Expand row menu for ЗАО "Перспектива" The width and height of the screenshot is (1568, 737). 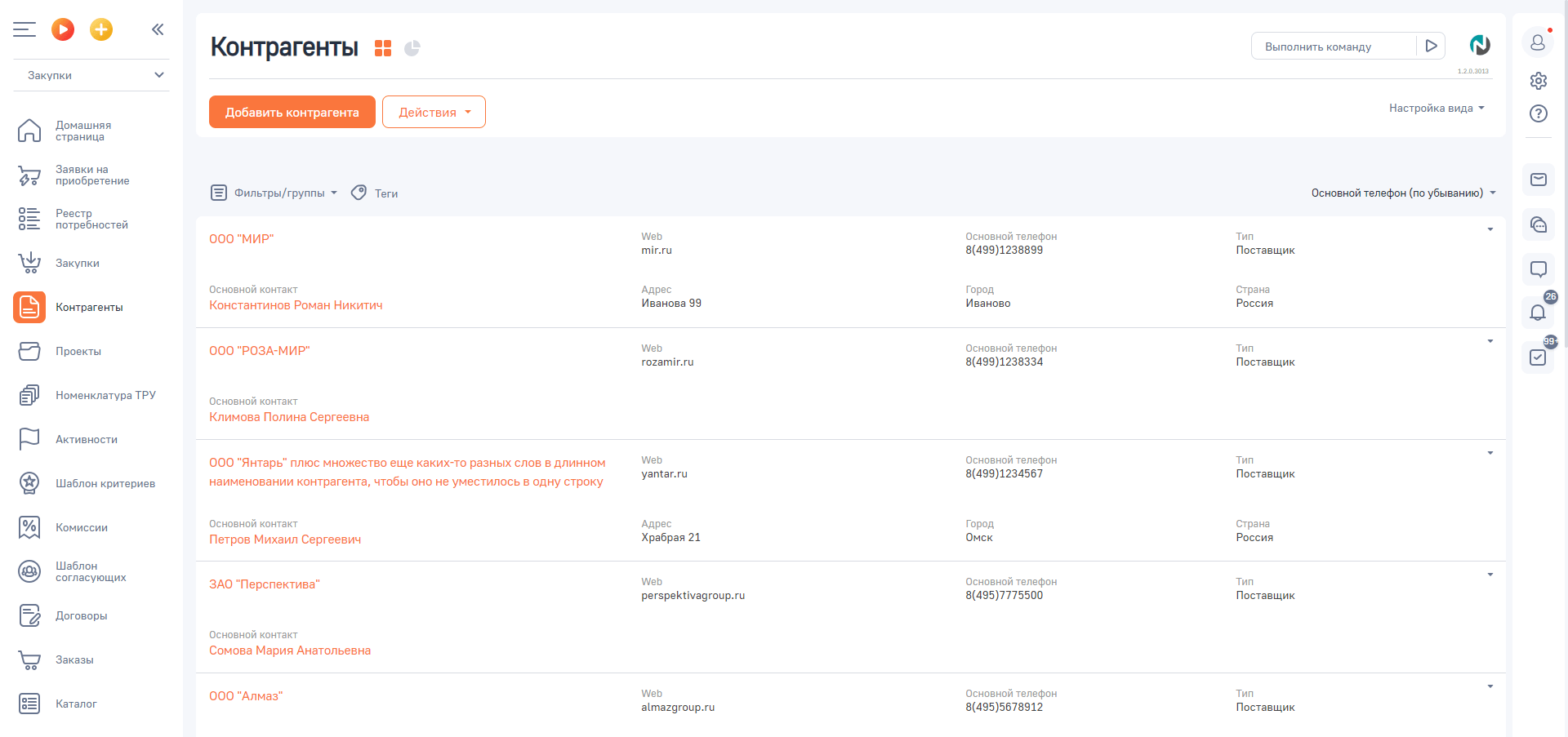[x=1490, y=575]
